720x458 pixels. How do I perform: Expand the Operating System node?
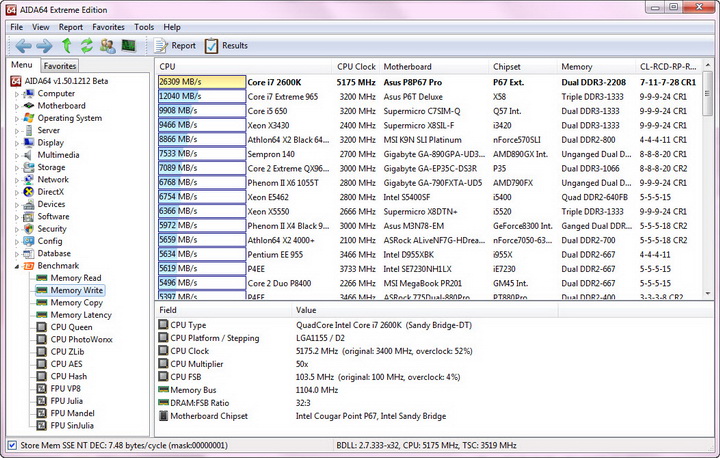point(17,119)
